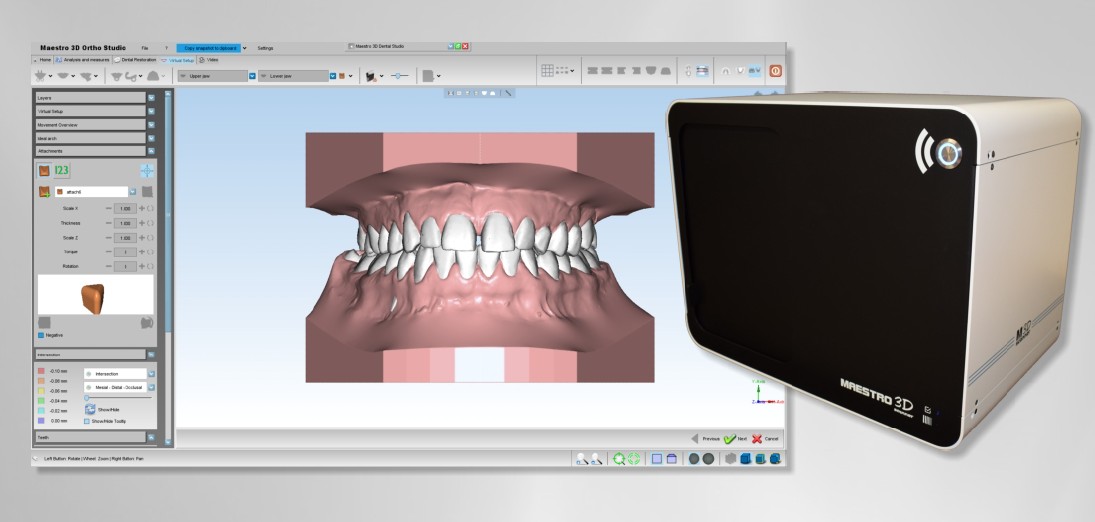Screen dimensions: 1095x522
Task: Click the -0.10 mm red swatch
Action: 42,372
